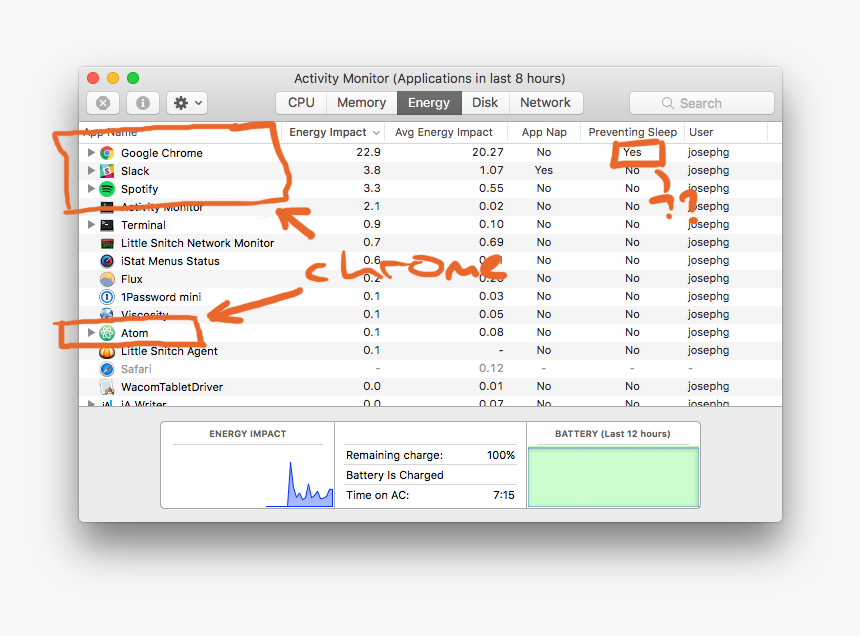The image size is (860, 636).
Task: Click the WacomTabletDriver icon
Action: 107,387
